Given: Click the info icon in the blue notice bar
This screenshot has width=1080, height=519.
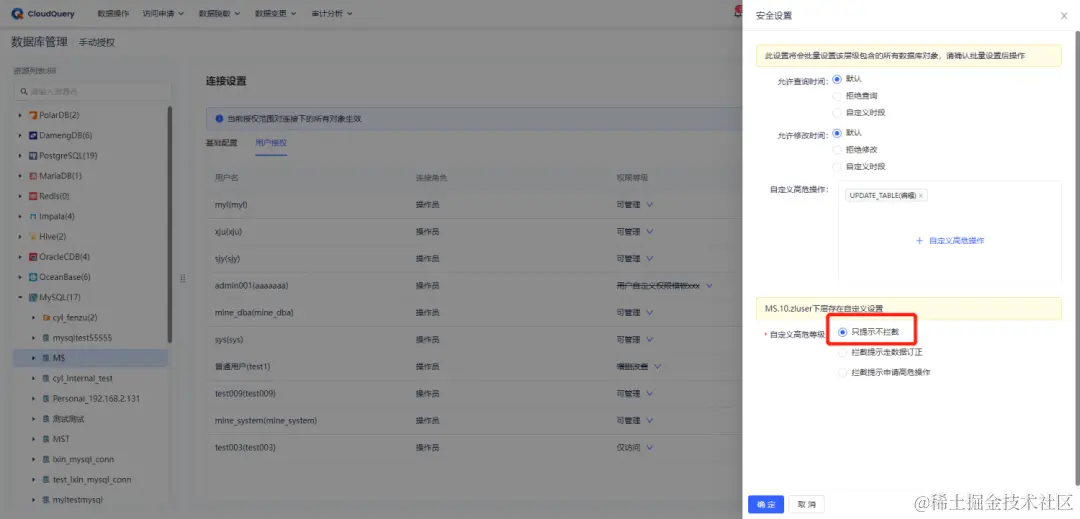Looking at the screenshot, I should point(219,119).
